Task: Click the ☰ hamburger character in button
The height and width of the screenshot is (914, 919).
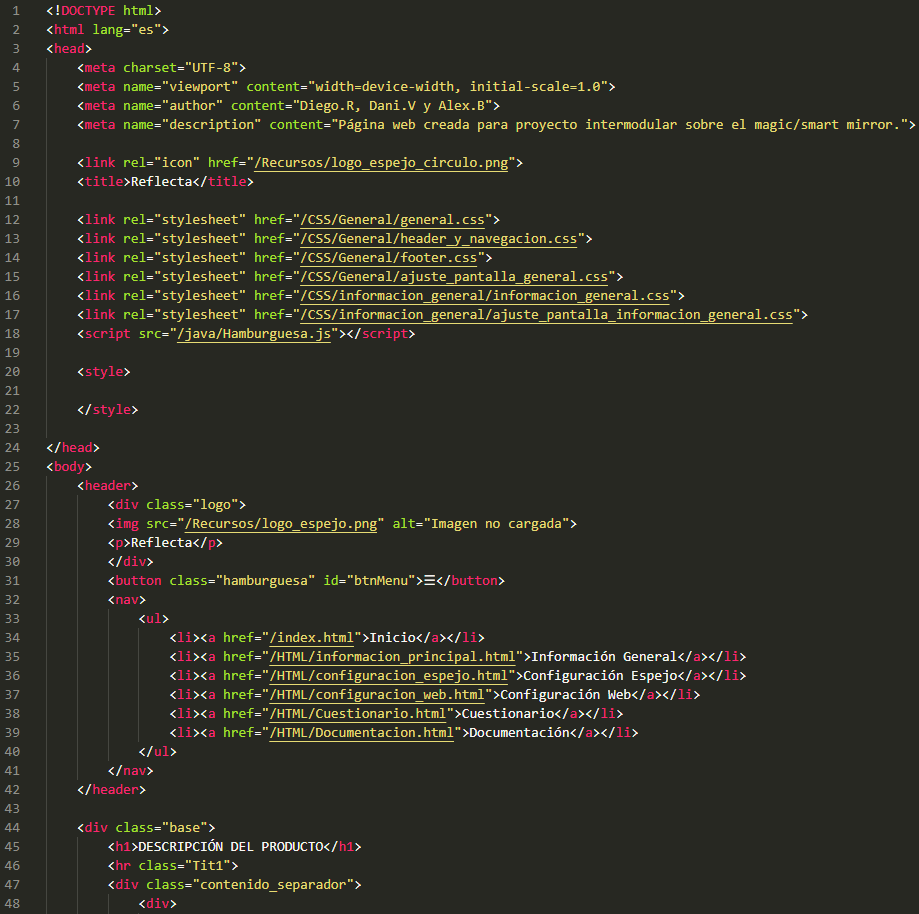Action: coord(430,581)
